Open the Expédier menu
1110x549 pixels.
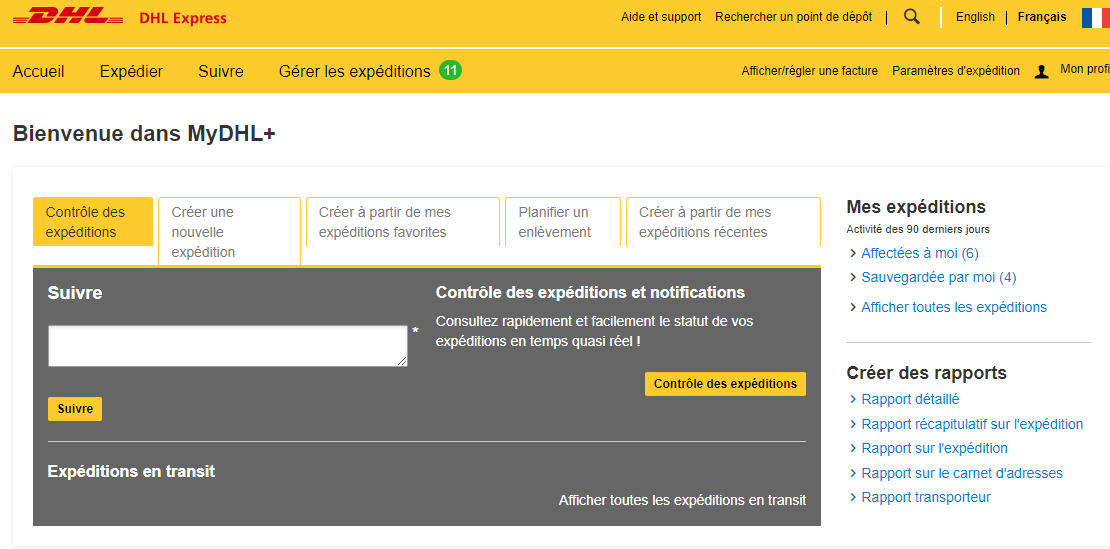point(131,71)
